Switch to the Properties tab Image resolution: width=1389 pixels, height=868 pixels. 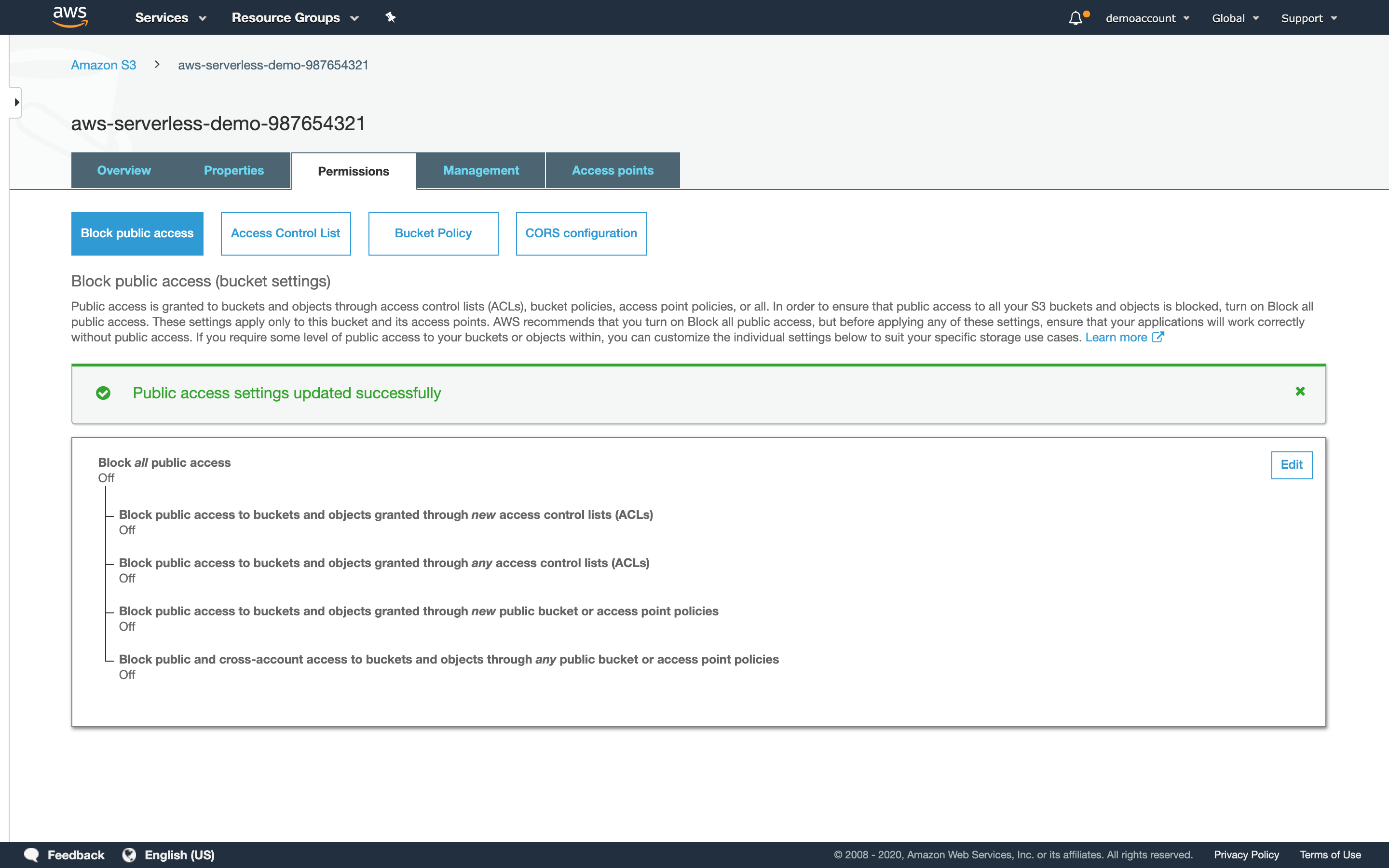point(233,171)
